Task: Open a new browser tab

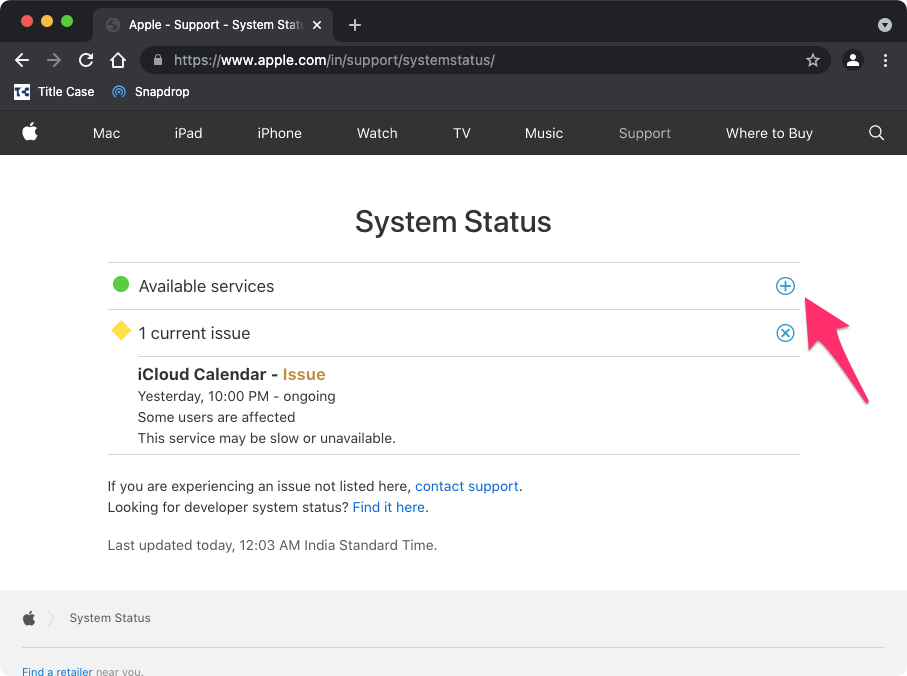Action: coord(355,25)
